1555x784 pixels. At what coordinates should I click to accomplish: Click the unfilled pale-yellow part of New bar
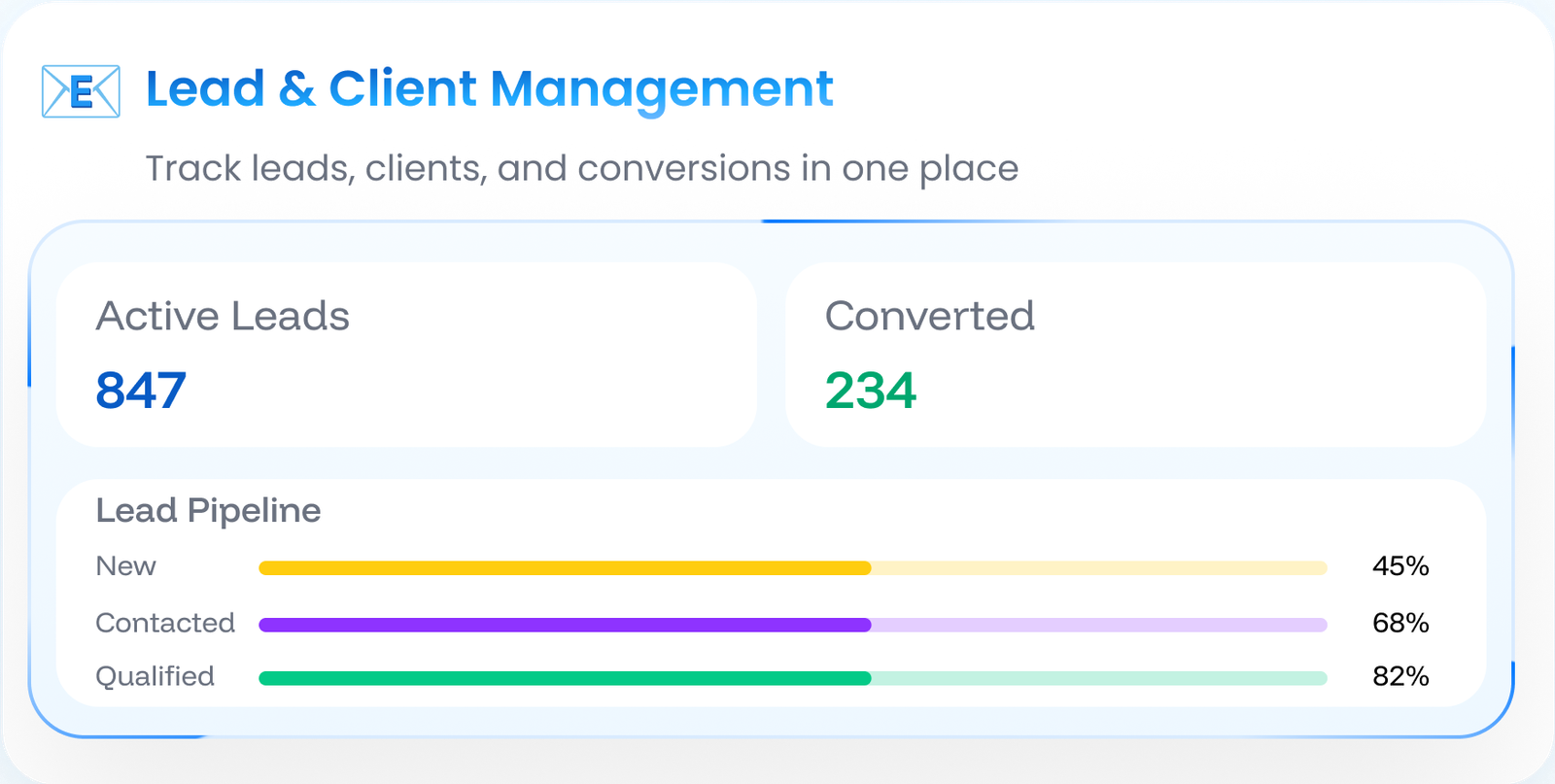point(1098,568)
